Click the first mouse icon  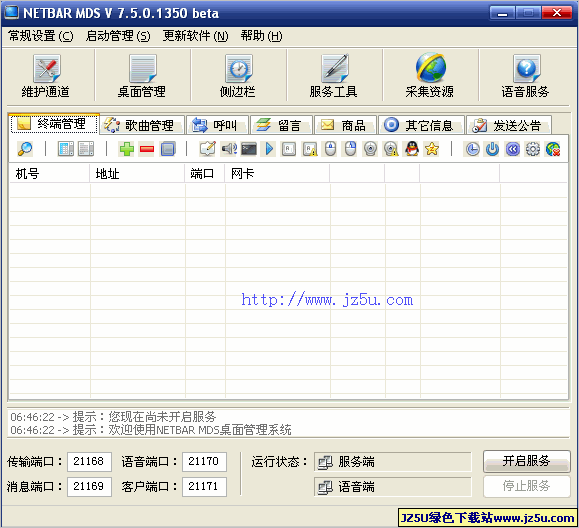pos(330,149)
